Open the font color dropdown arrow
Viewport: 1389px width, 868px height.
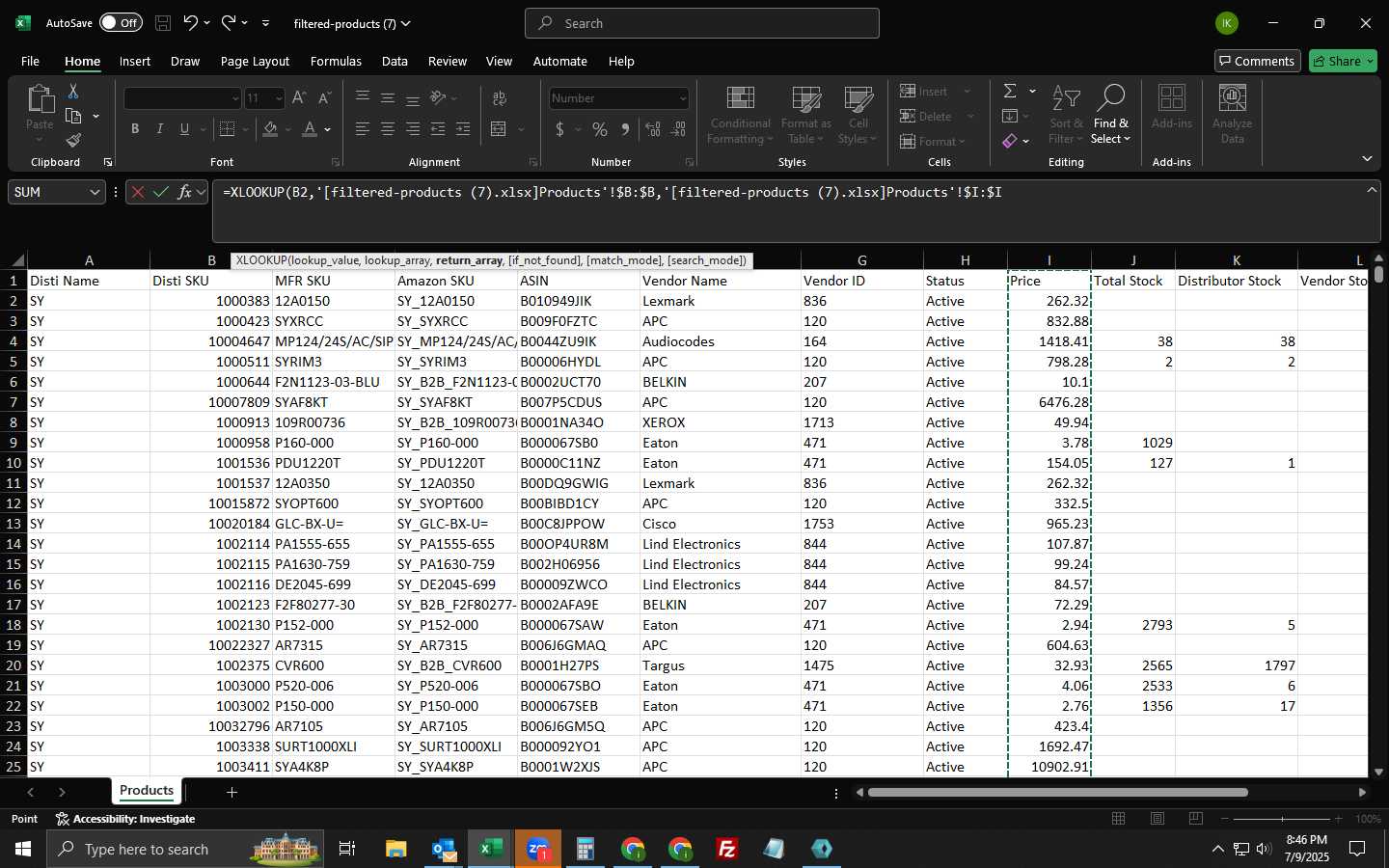click(x=328, y=129)
